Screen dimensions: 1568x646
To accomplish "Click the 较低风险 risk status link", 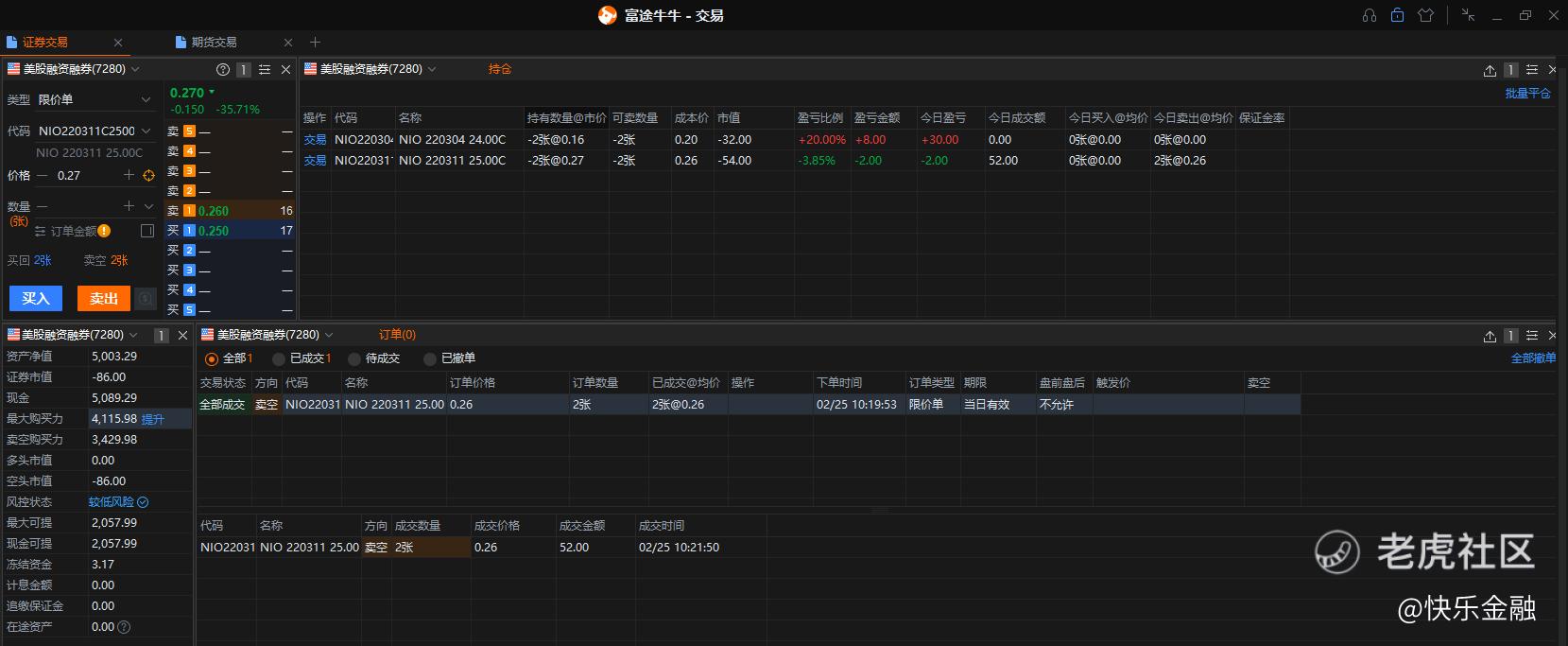I will pyautogui.click(x=112, y=502).
